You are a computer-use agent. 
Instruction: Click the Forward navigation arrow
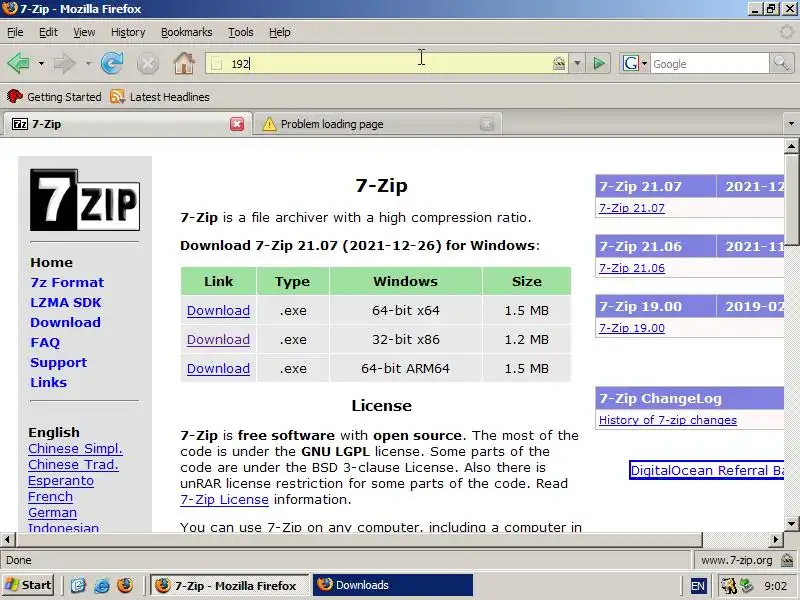(64, 64)
